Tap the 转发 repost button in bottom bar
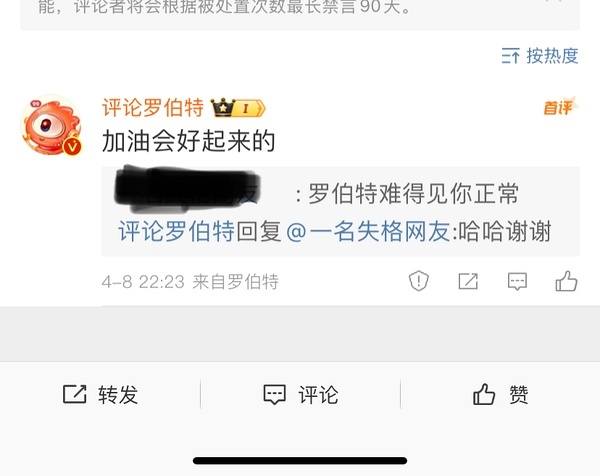The width and height of the screenshot is (600, 476). tap(100, 394)
